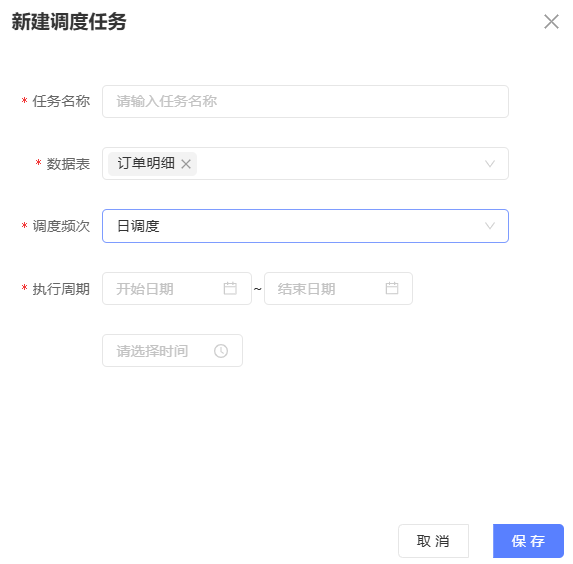Click the 取消 button

tap(433, 541)
